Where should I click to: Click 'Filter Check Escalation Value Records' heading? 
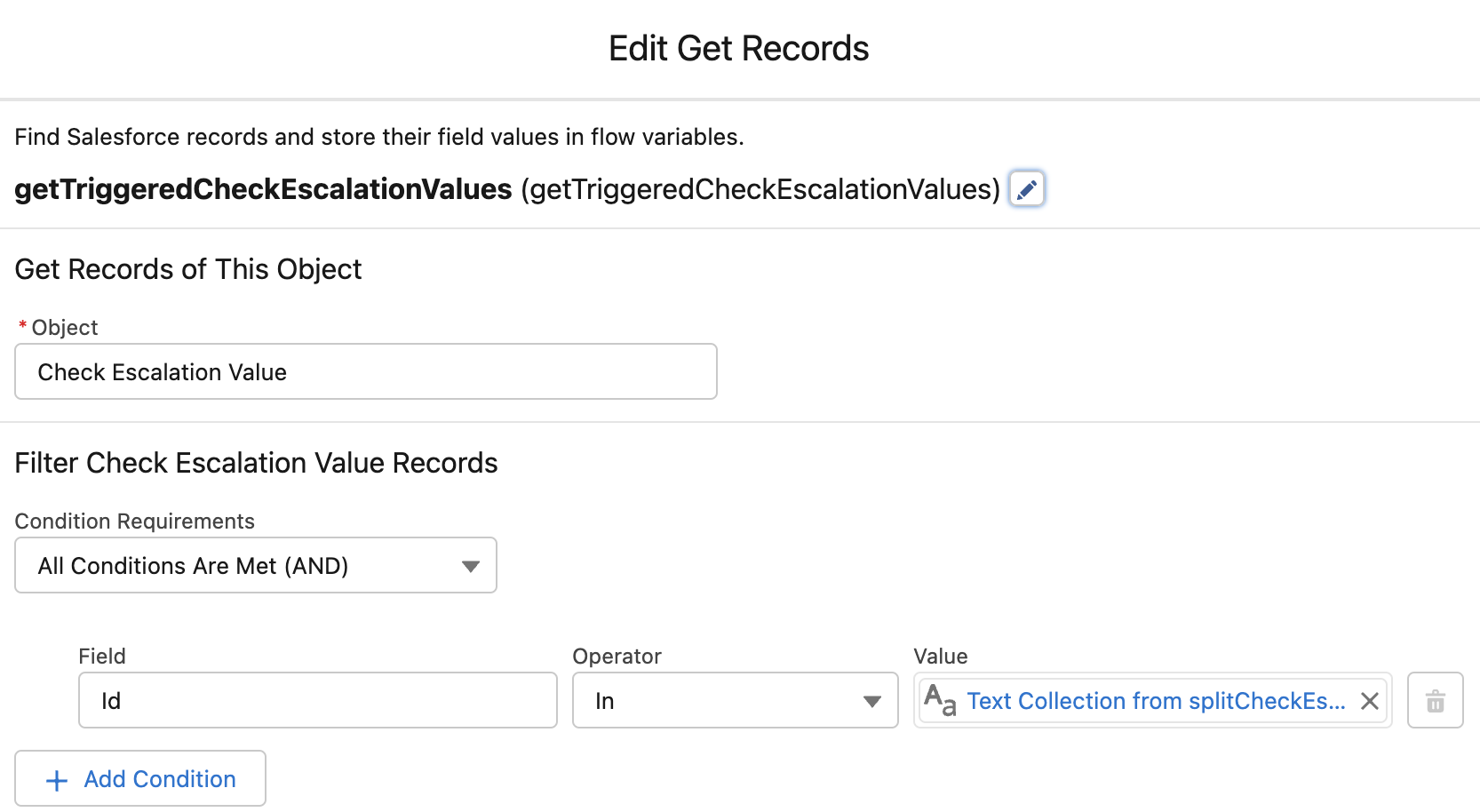(x=256, y=463)
